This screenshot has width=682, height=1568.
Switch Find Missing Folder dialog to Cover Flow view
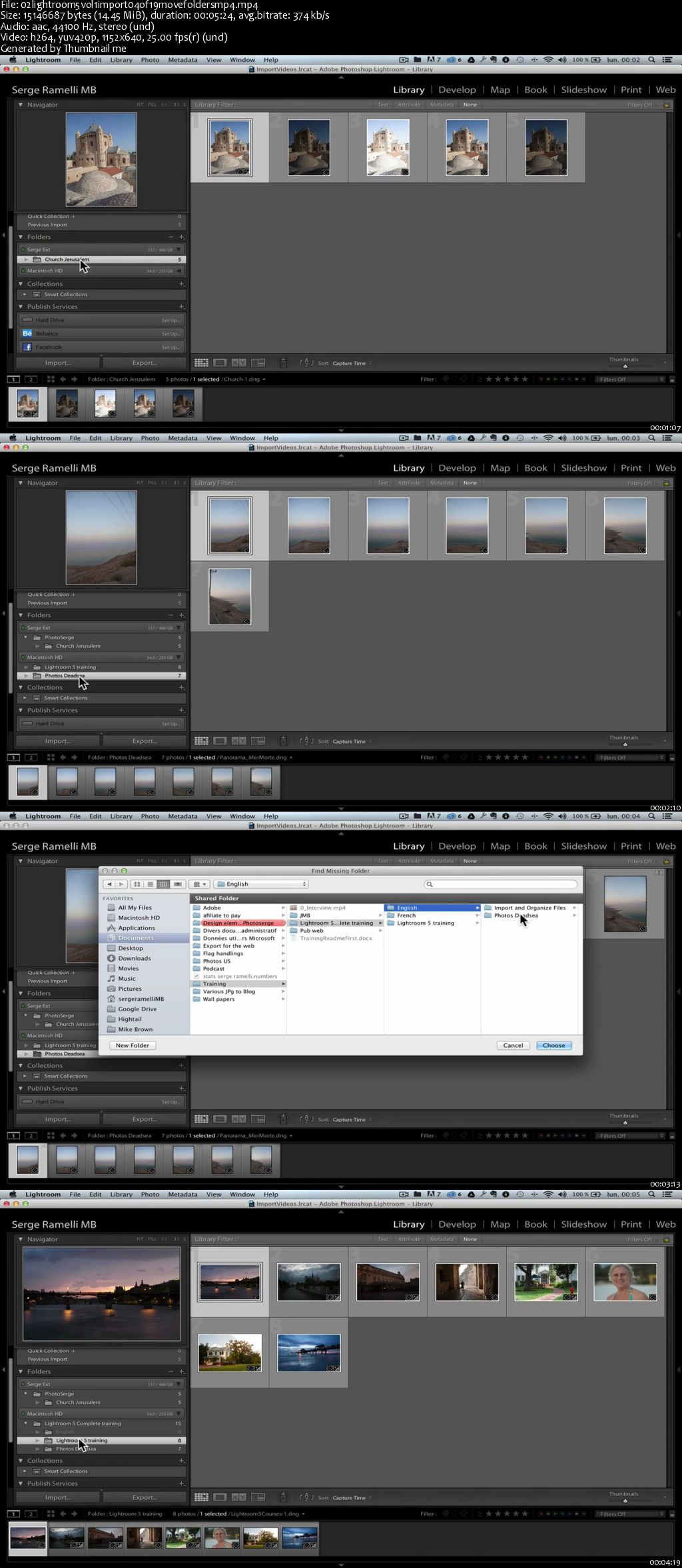(x=178, y=884)
